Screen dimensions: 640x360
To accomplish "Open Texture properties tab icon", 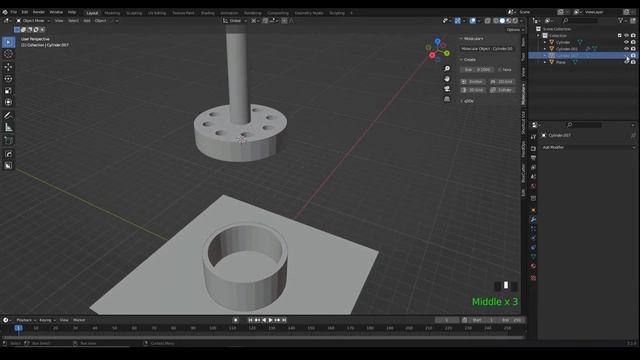I will 533,278.
